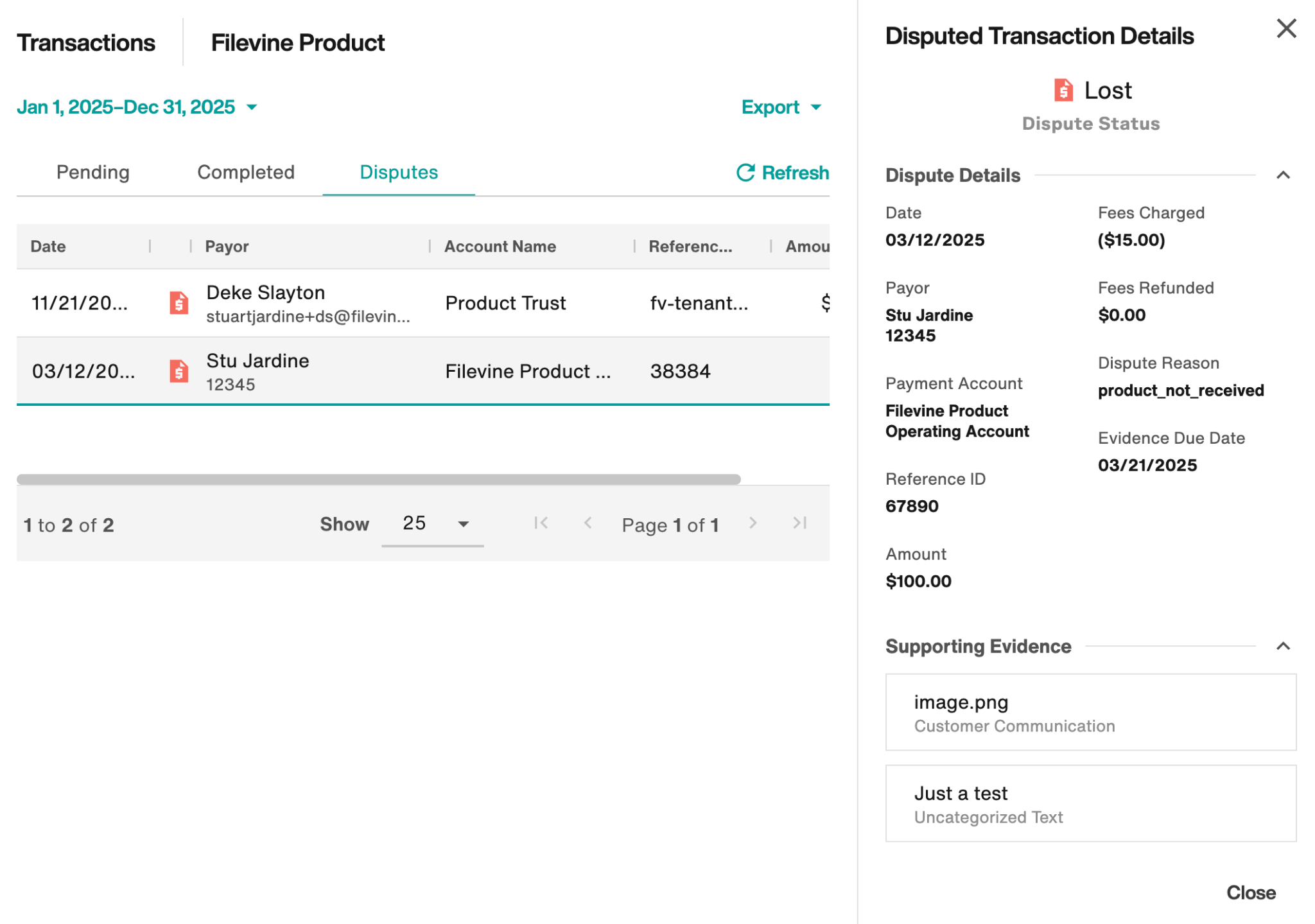Viewport: 1315px width, 924px height.
Task: Go to first page of results
Action: pos(541,523)
